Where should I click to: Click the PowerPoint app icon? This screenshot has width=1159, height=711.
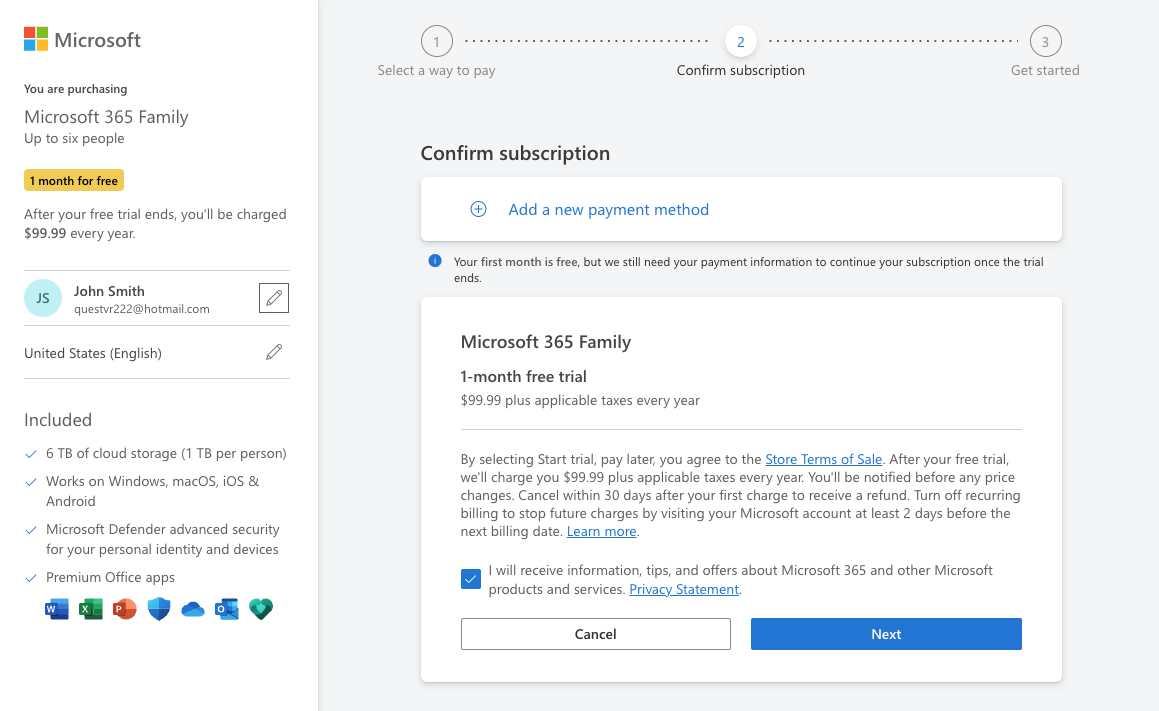[x=125, y=609]
